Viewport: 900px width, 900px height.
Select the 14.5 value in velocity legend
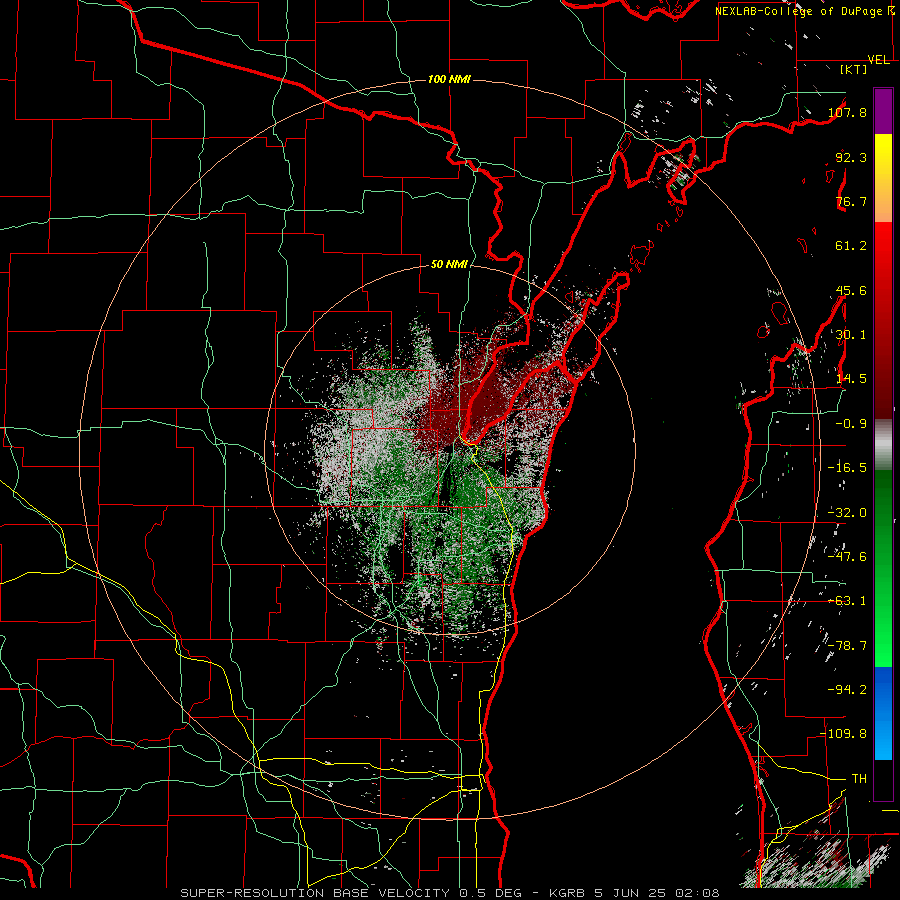tap(851, 379)
